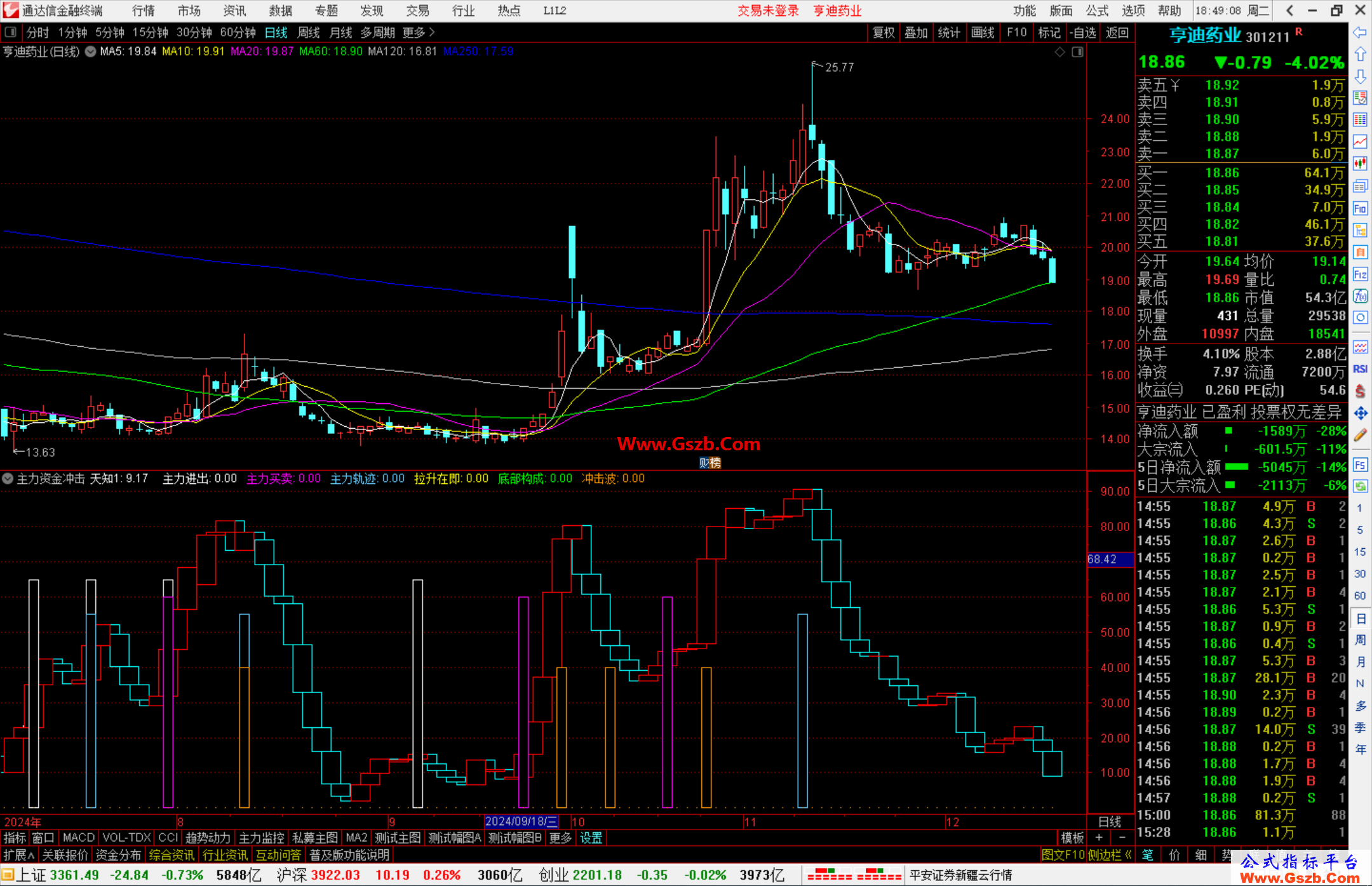Image resolution: width=1372 pixels, height=886 pixels.
Task: Select the pencil drawing tool icon
Action: [x=1360, y=436]
